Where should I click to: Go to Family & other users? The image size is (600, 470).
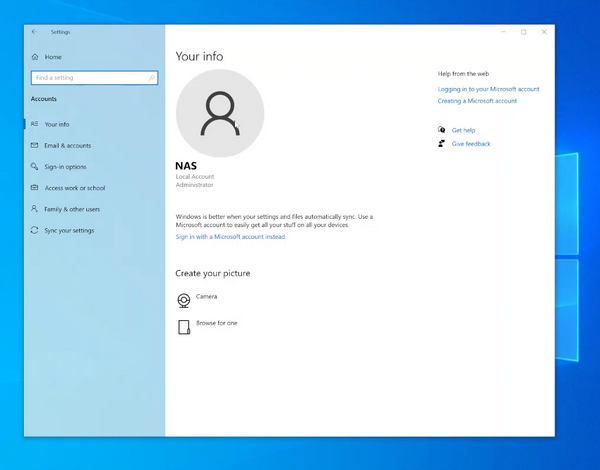[x=72, y=209]
